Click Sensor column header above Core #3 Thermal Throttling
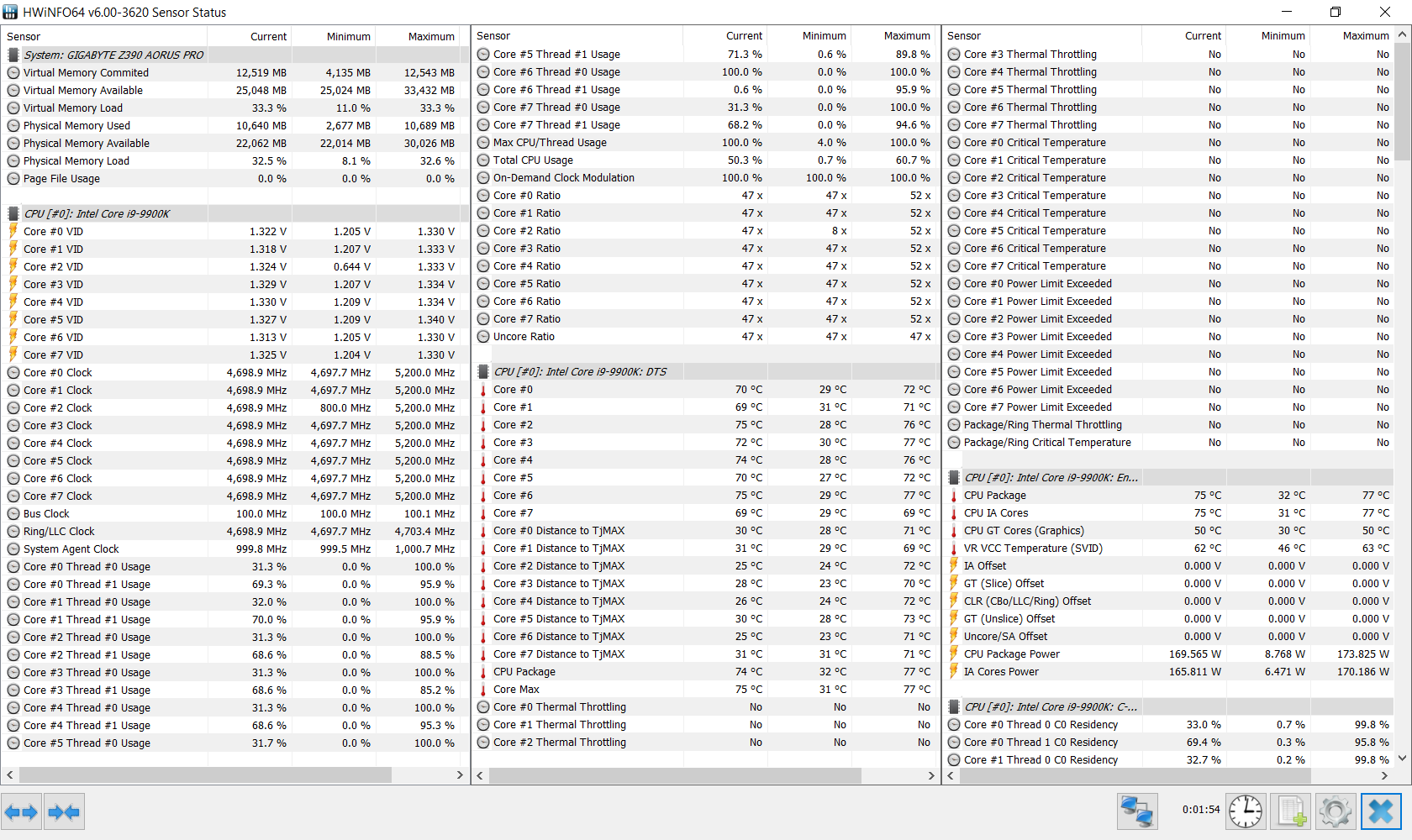1412x840 pixels. [x=964, y=35]
